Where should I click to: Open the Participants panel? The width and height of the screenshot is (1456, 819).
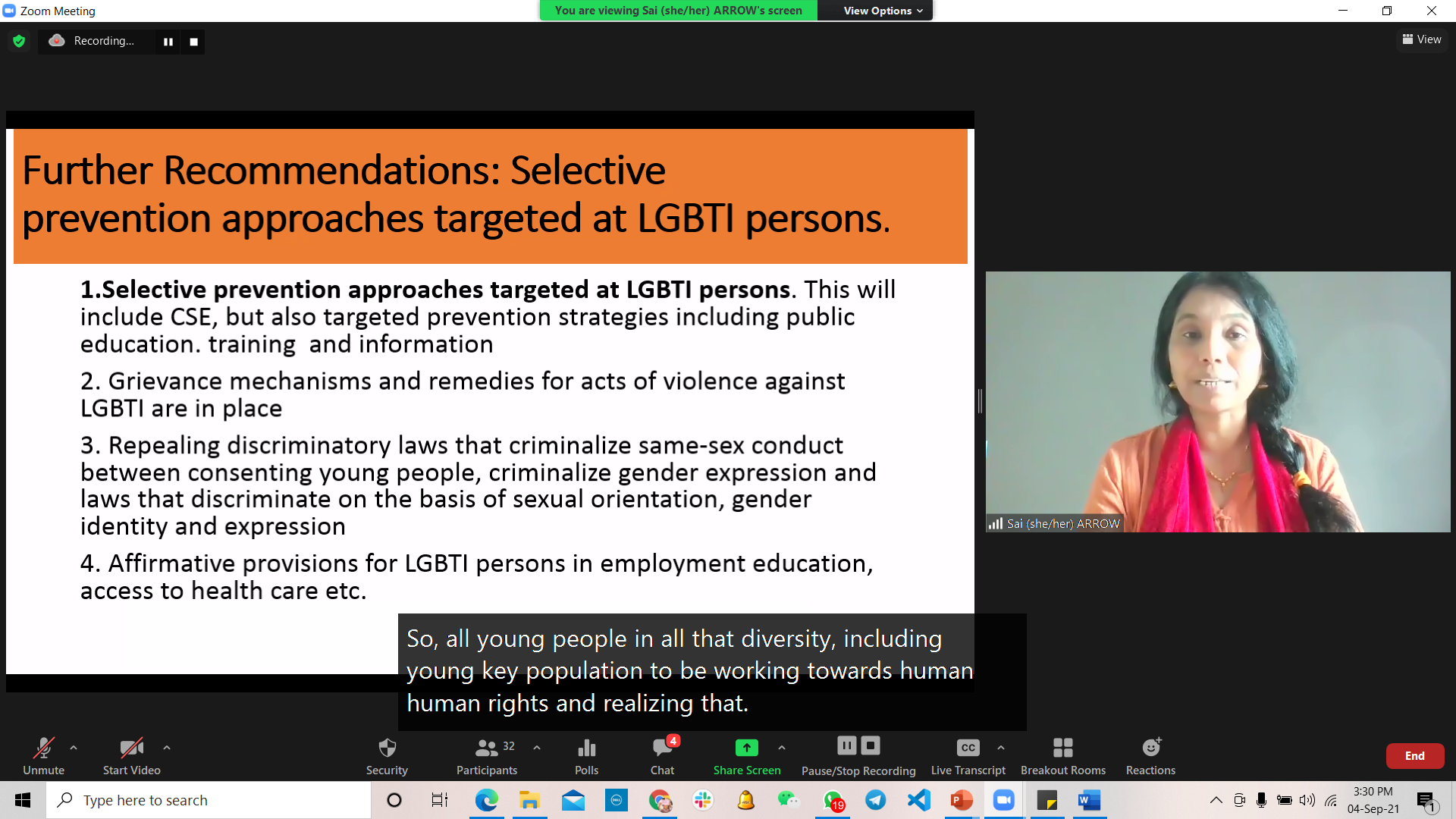[x=486, y=755]
